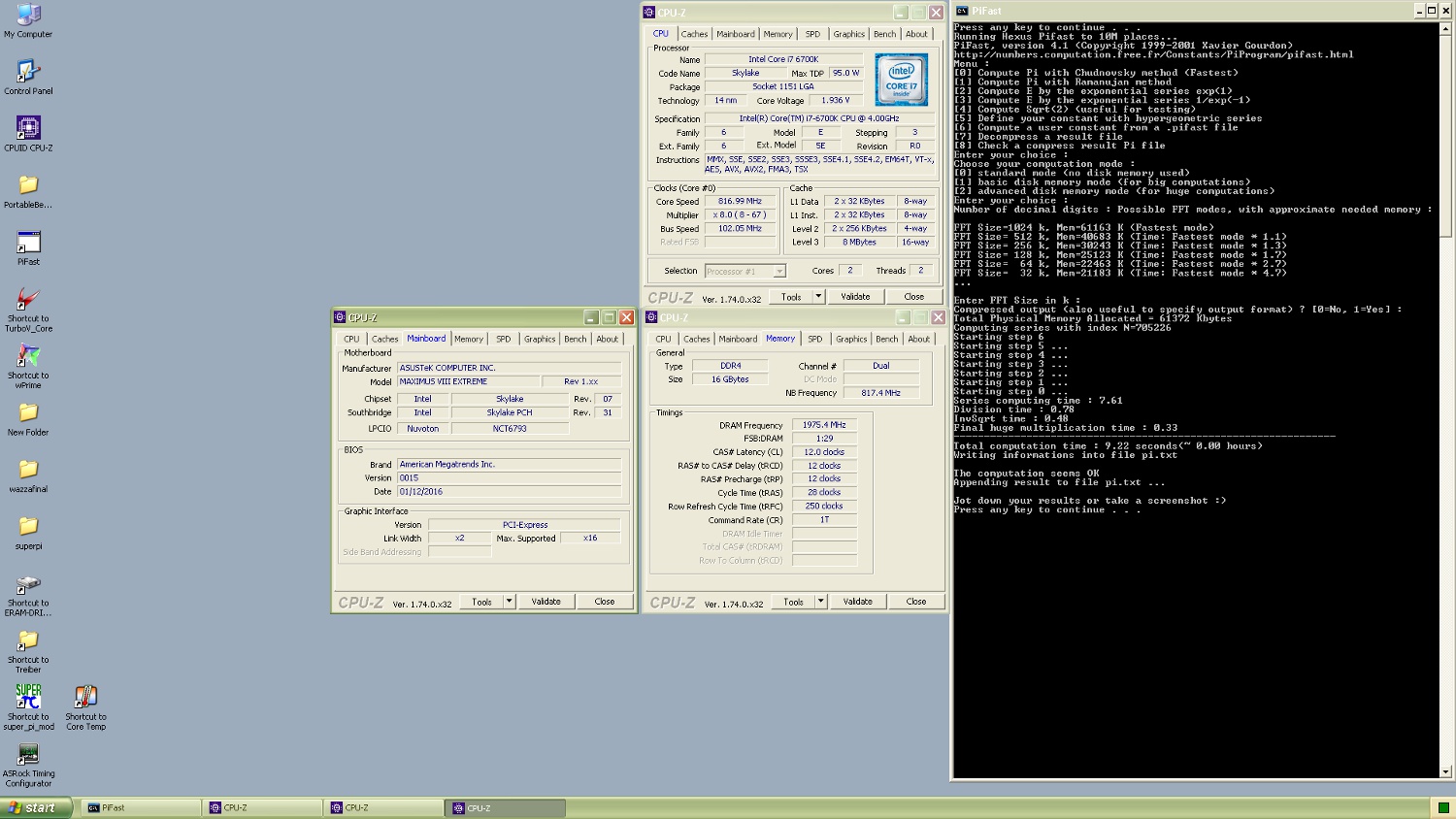
Task: Open the New Folder desktop icon
Action: tap(28, 419)
